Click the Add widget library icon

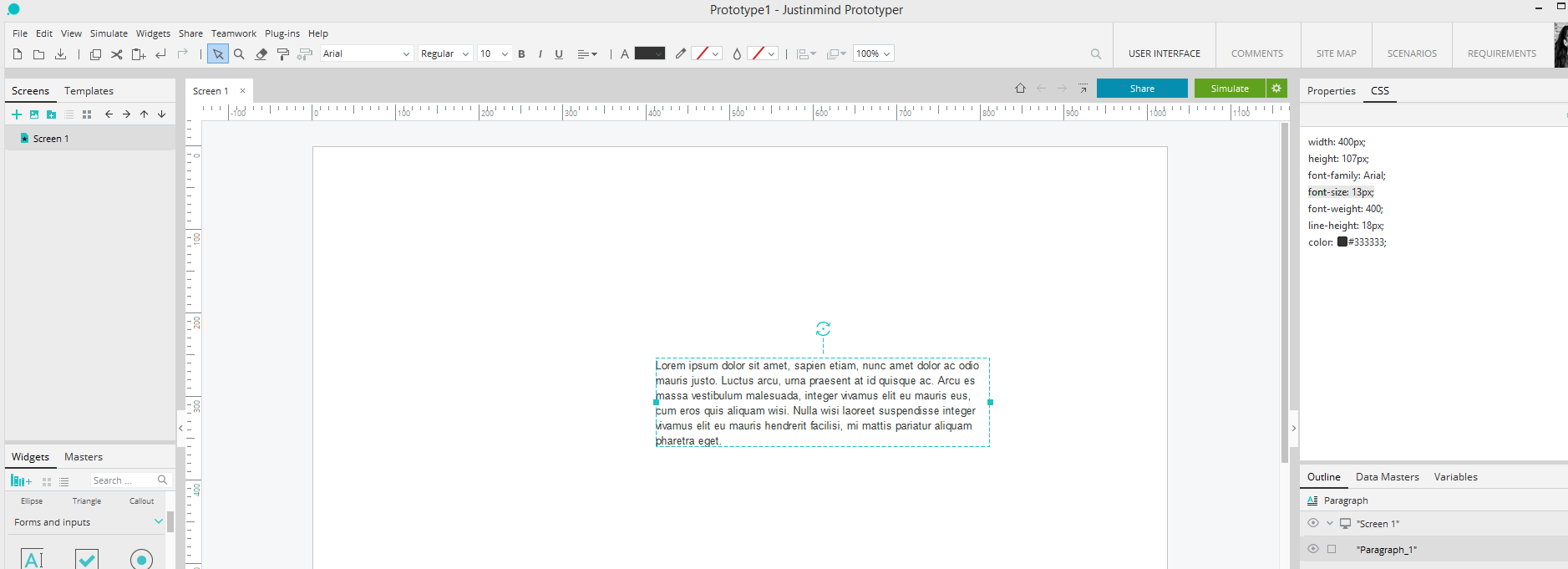[x=21, y=480]
